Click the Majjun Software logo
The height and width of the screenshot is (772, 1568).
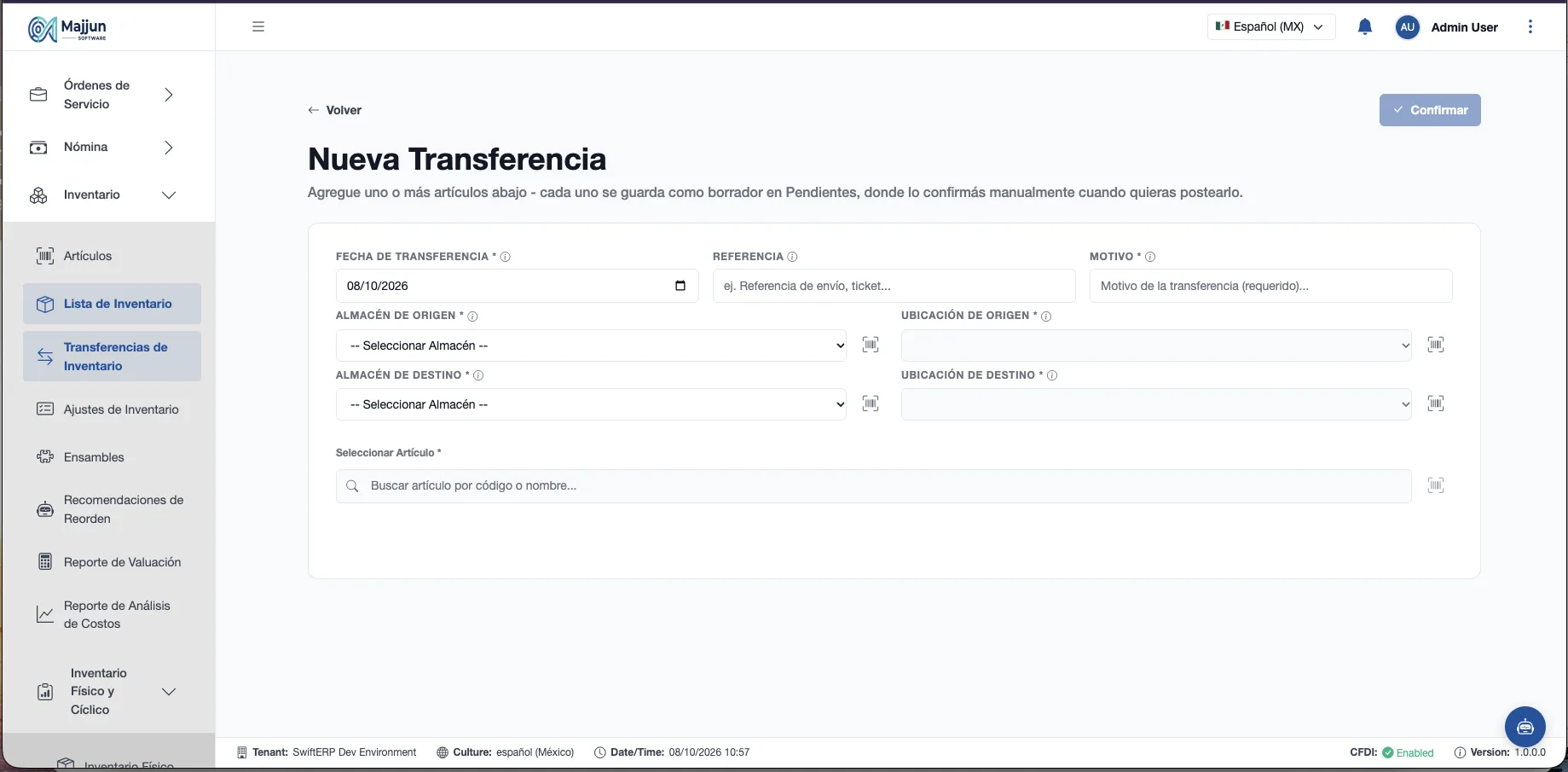(67, 28)
